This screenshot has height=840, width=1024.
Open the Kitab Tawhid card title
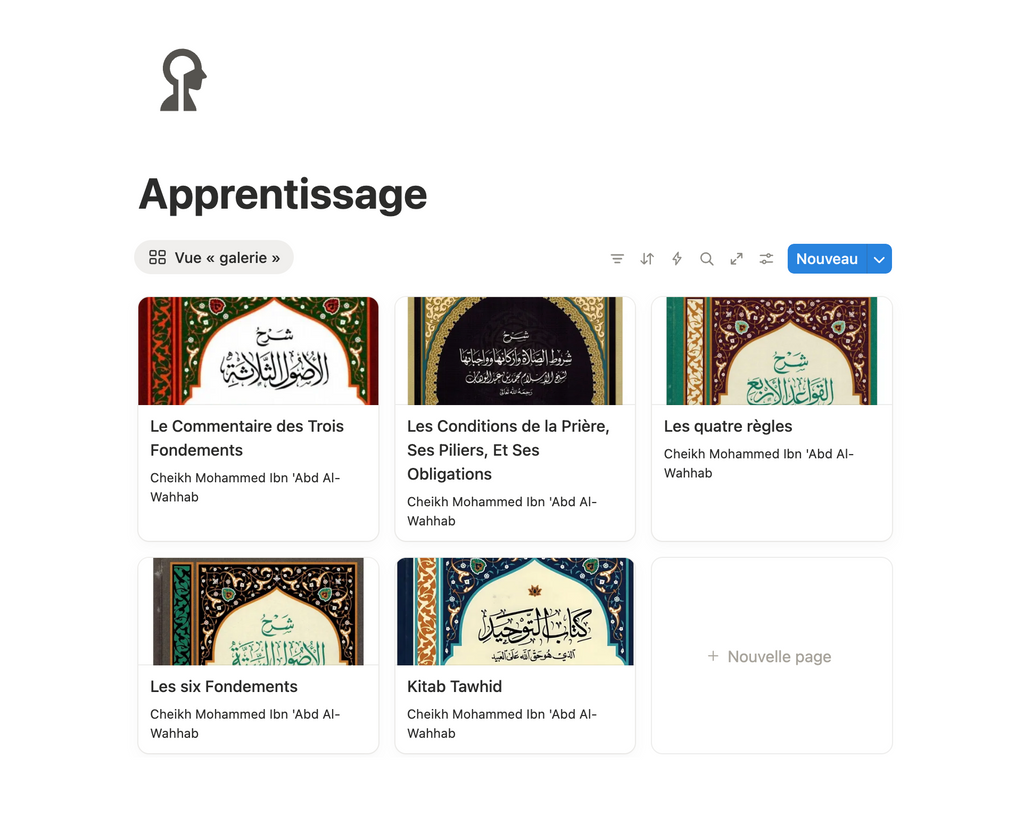[455, 687]
